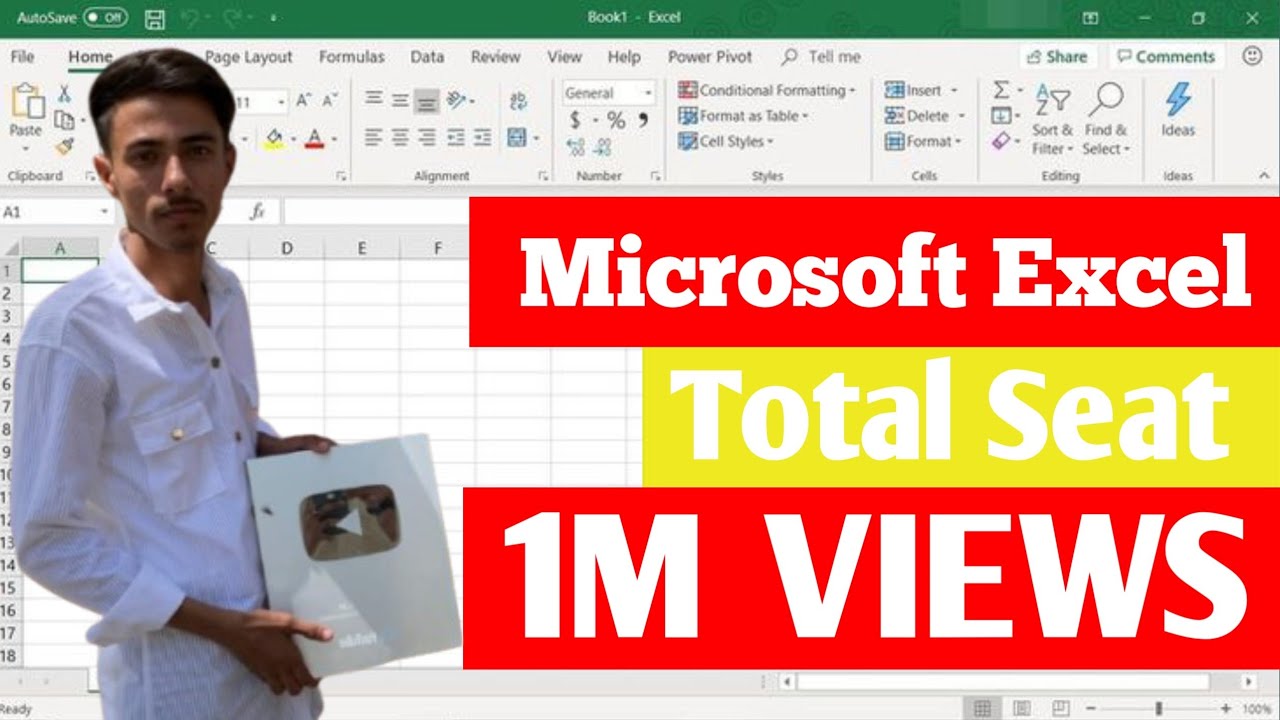Click the Merge & Center icon

(x=517, y=138)
